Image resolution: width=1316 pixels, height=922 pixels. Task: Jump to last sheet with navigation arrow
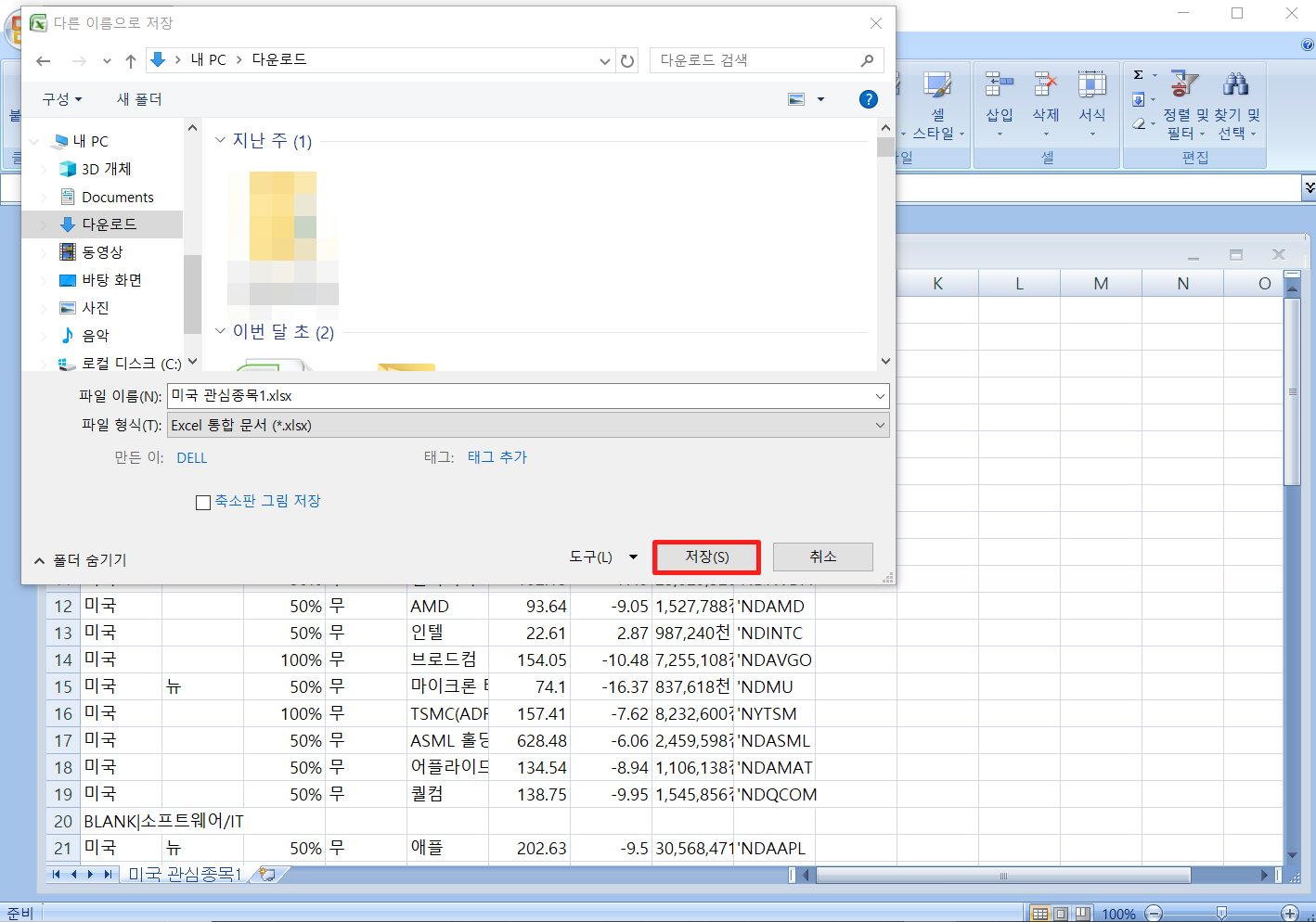tap(108, 874)
